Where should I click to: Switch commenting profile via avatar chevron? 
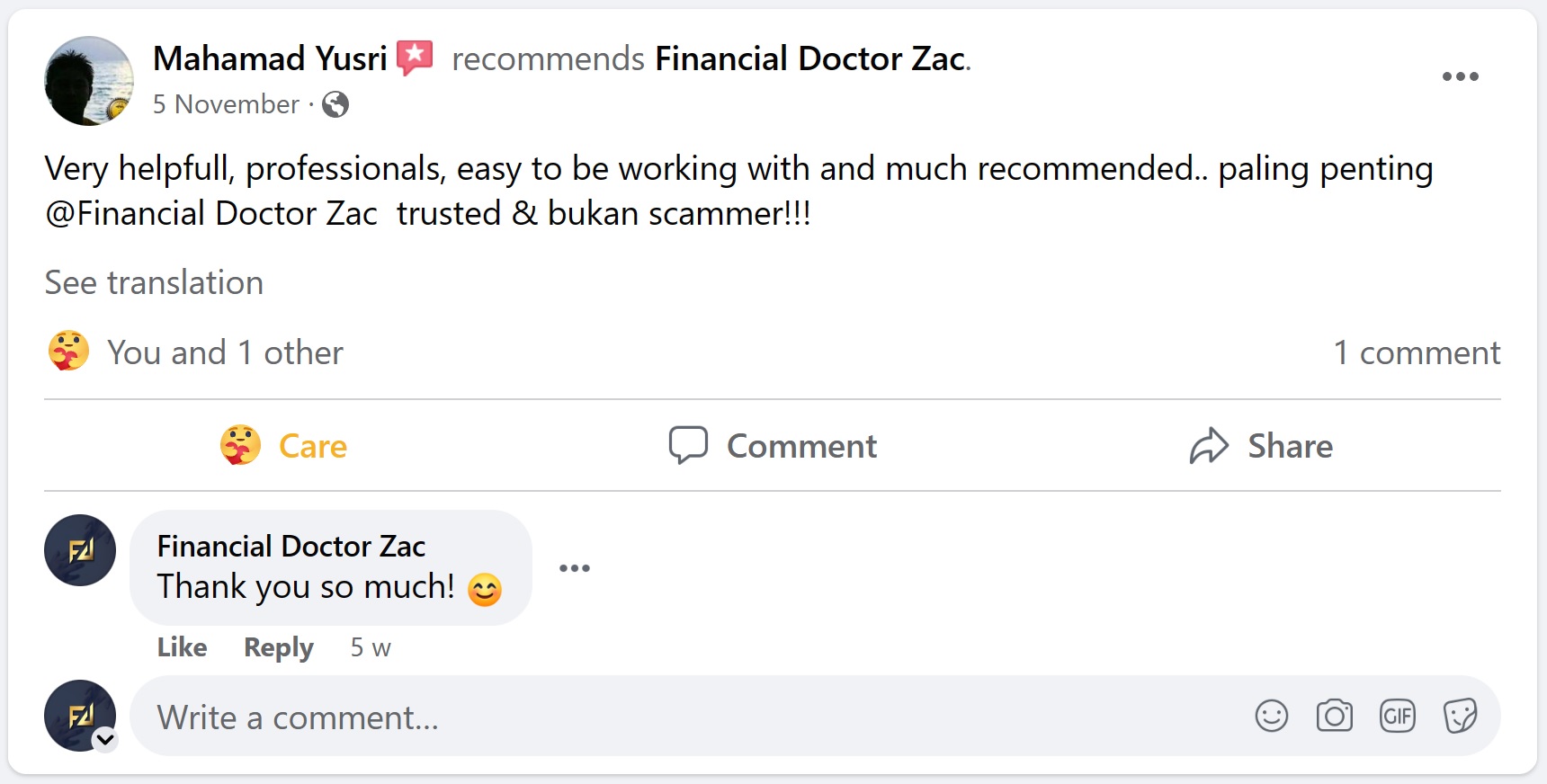point(105,740)
